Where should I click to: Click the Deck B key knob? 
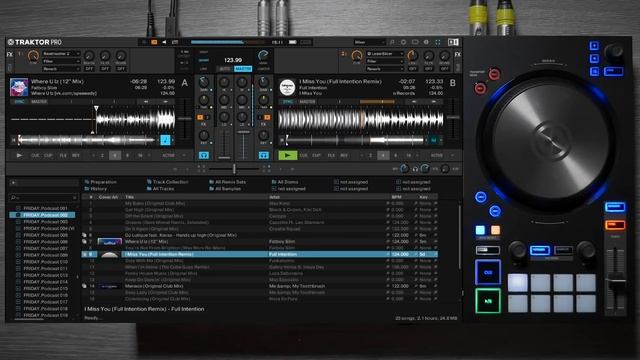[x=264, y=135]
